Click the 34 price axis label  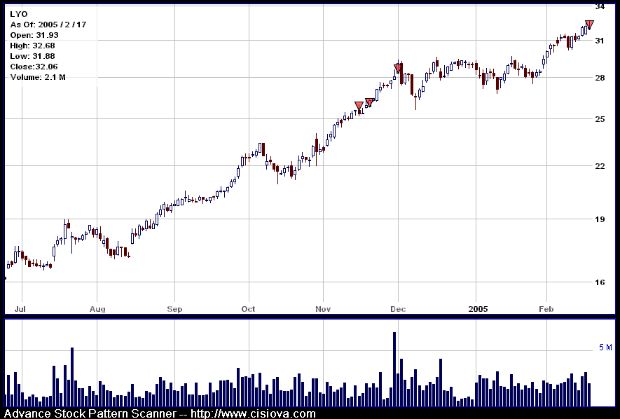[x=600, y=6]
